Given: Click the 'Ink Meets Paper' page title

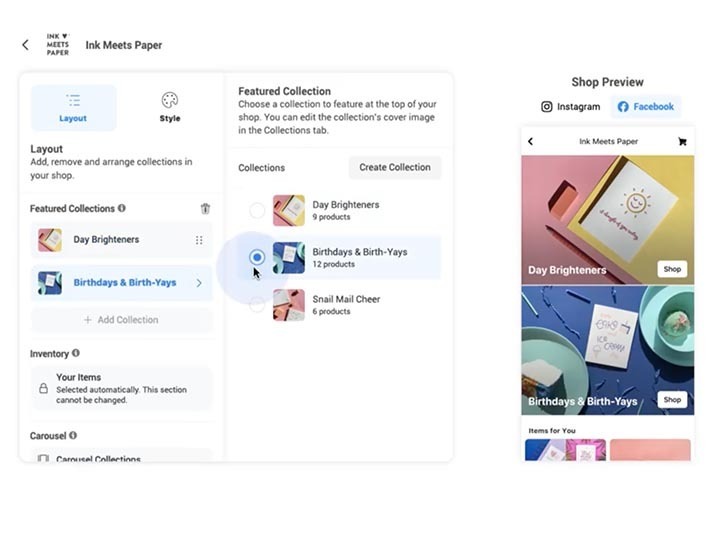Looking at the screenshot, I should (124, 45).
